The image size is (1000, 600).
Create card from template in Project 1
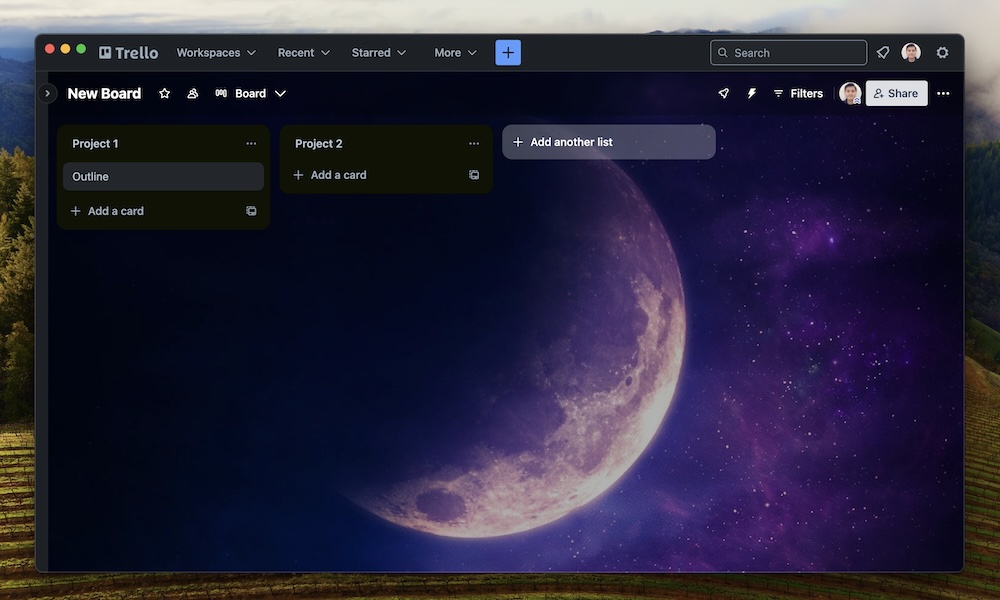(251, 211)
